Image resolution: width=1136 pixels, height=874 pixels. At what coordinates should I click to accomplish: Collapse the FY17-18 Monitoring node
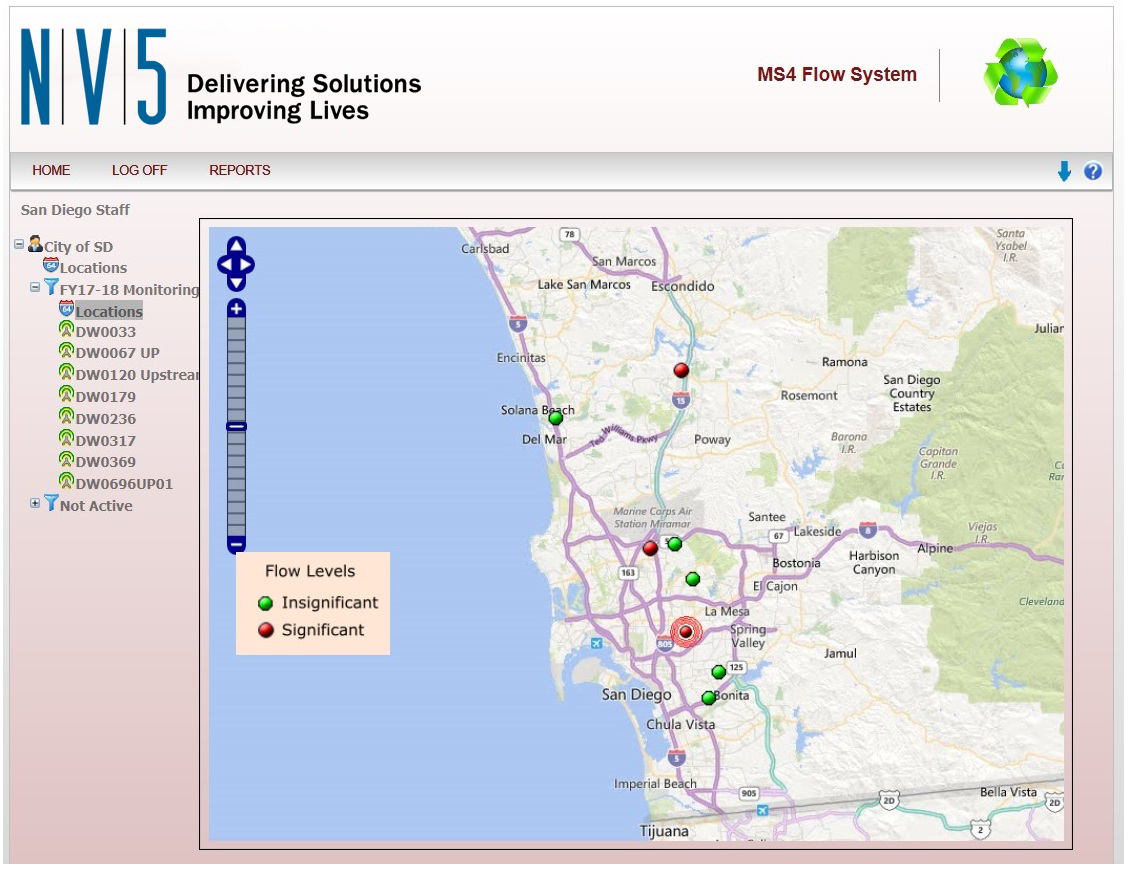click(x=34, y=288)
